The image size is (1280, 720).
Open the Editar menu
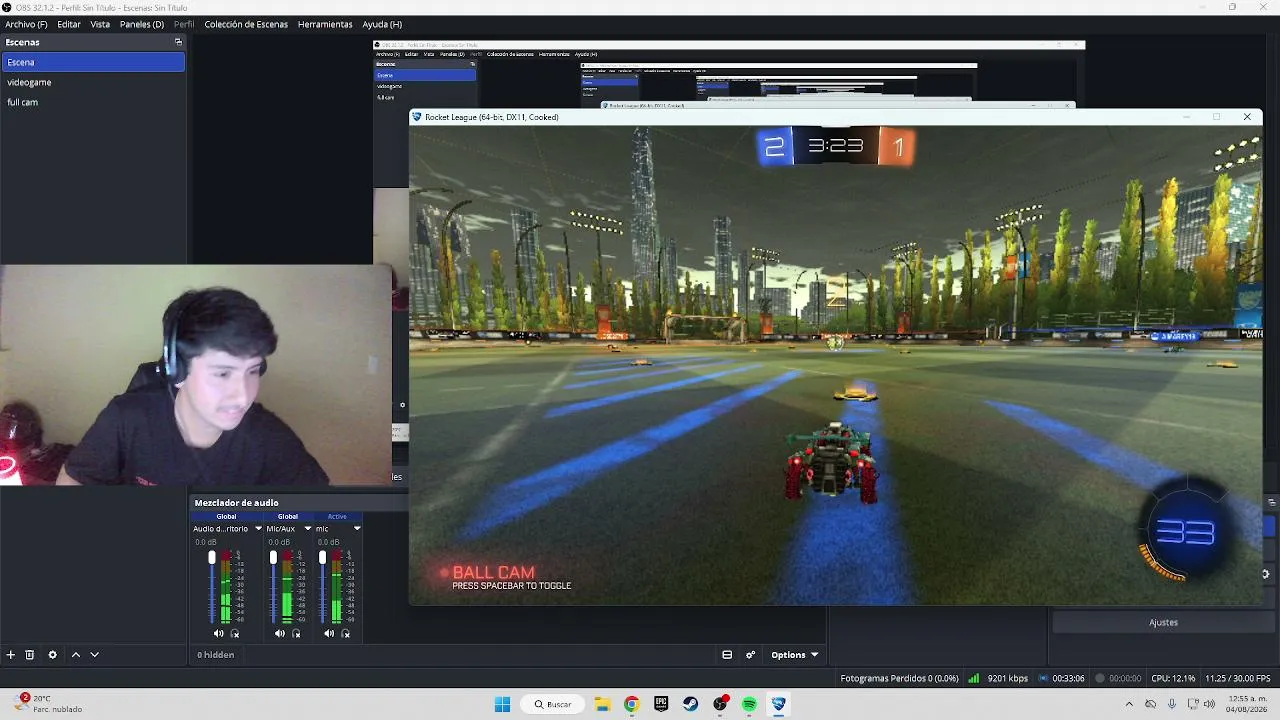[69, 24]
